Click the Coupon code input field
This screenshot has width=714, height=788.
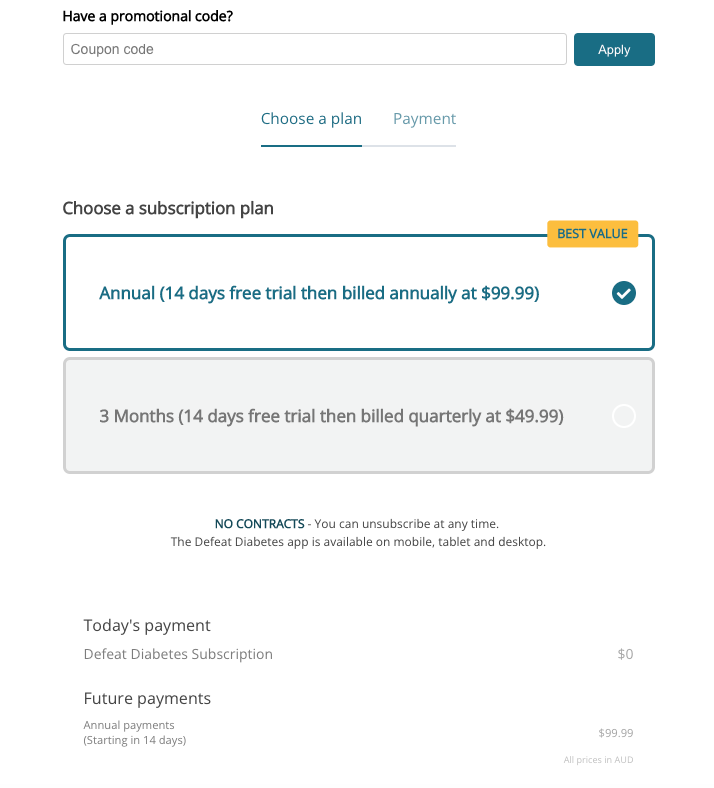coord(314,49)
